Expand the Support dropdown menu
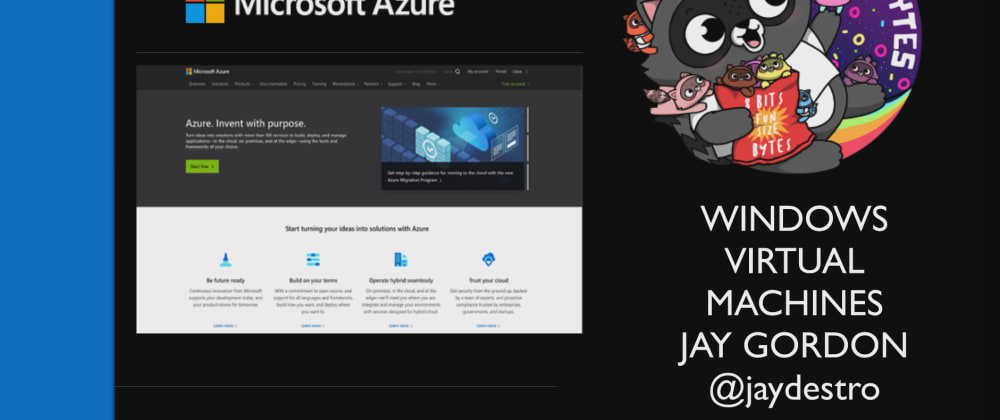This screenshot has width=1000, height=420. 397,84
